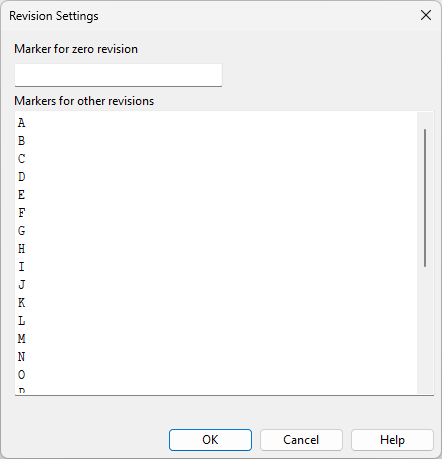Image resolution: width=442 pixels, height=459 pixels.
Task: Click on marker D in the list
Action: click(x=22, y=177)
